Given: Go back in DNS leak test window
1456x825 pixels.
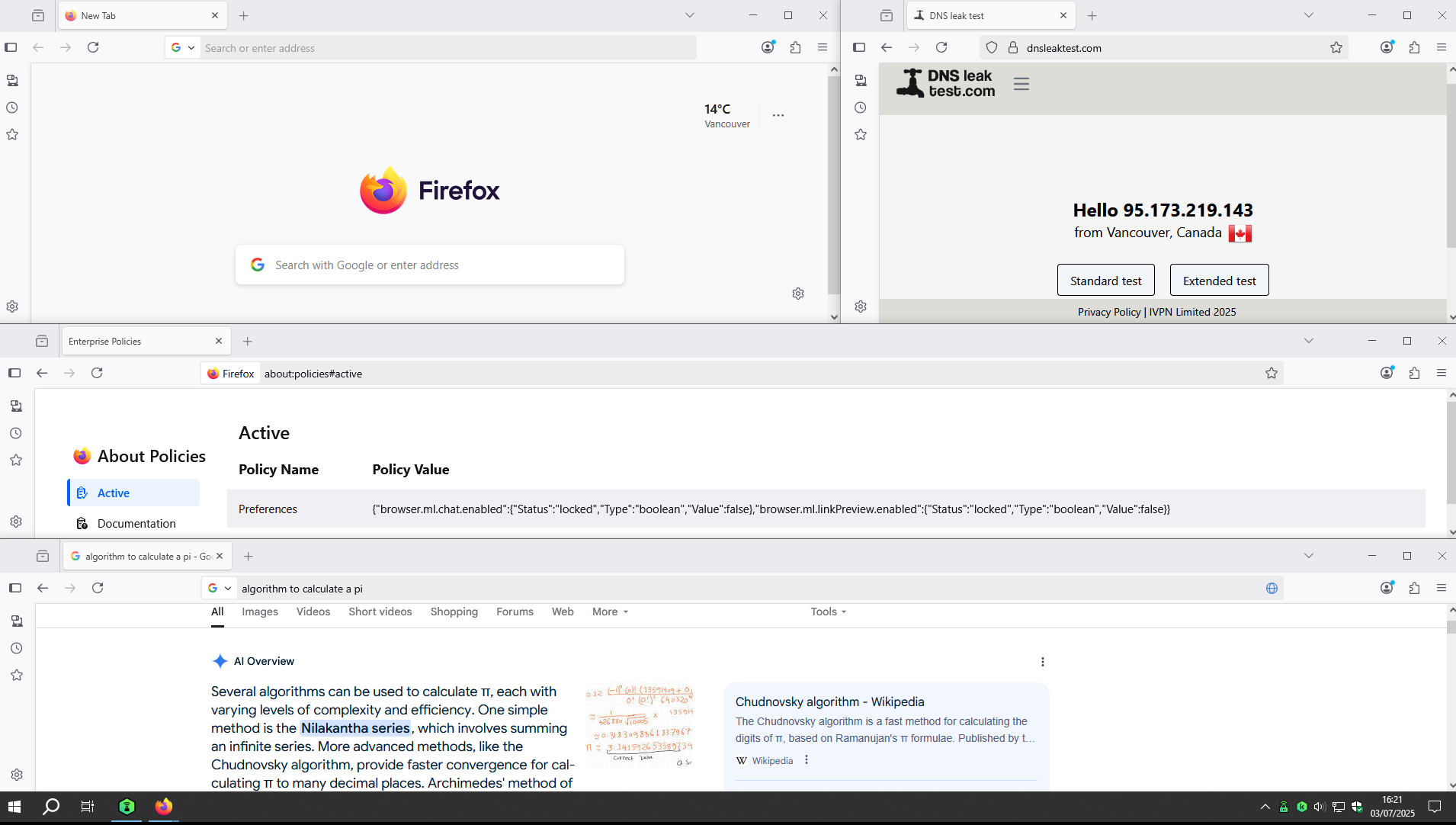Looking at the screenshot, I should point(887,47).
